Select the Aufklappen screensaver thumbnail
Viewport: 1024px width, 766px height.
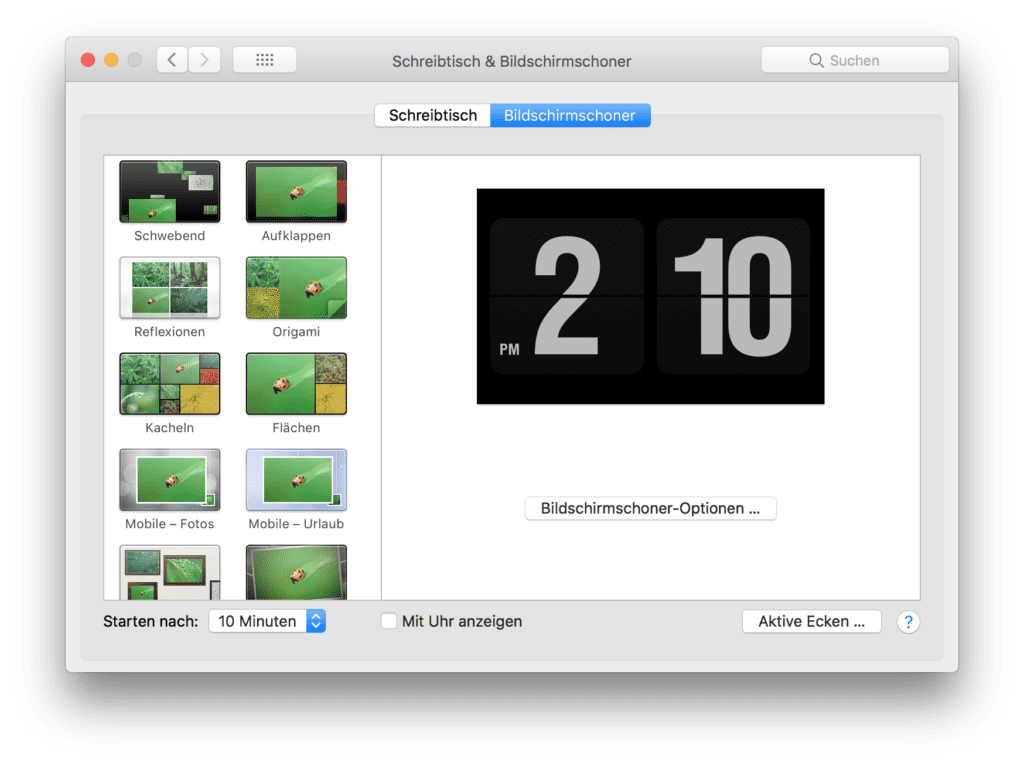click(x=296, y=191)
